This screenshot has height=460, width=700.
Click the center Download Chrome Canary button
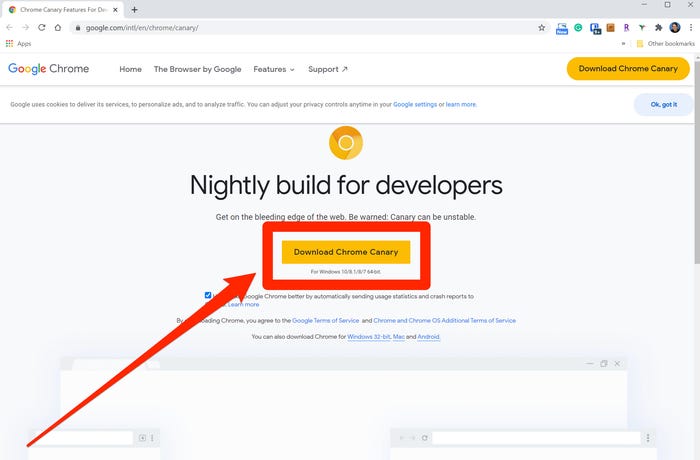coord(346,252)
